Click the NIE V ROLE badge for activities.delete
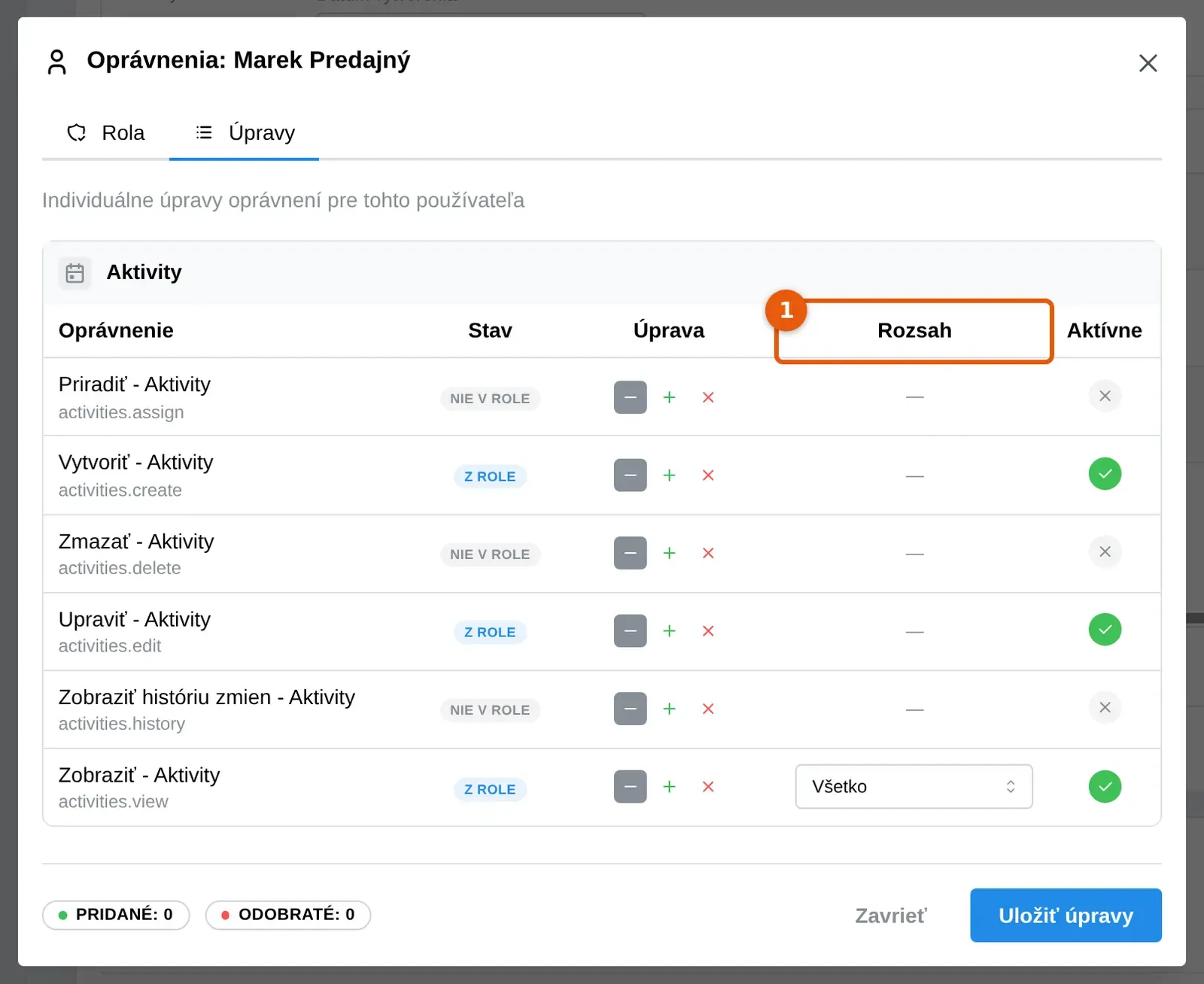Viewport: 1204px width, 984px height. 490,554
